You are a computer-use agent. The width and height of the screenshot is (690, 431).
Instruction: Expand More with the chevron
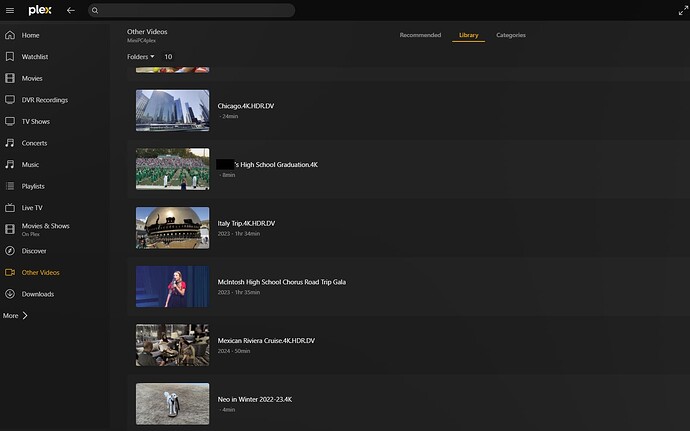[25, 315]
